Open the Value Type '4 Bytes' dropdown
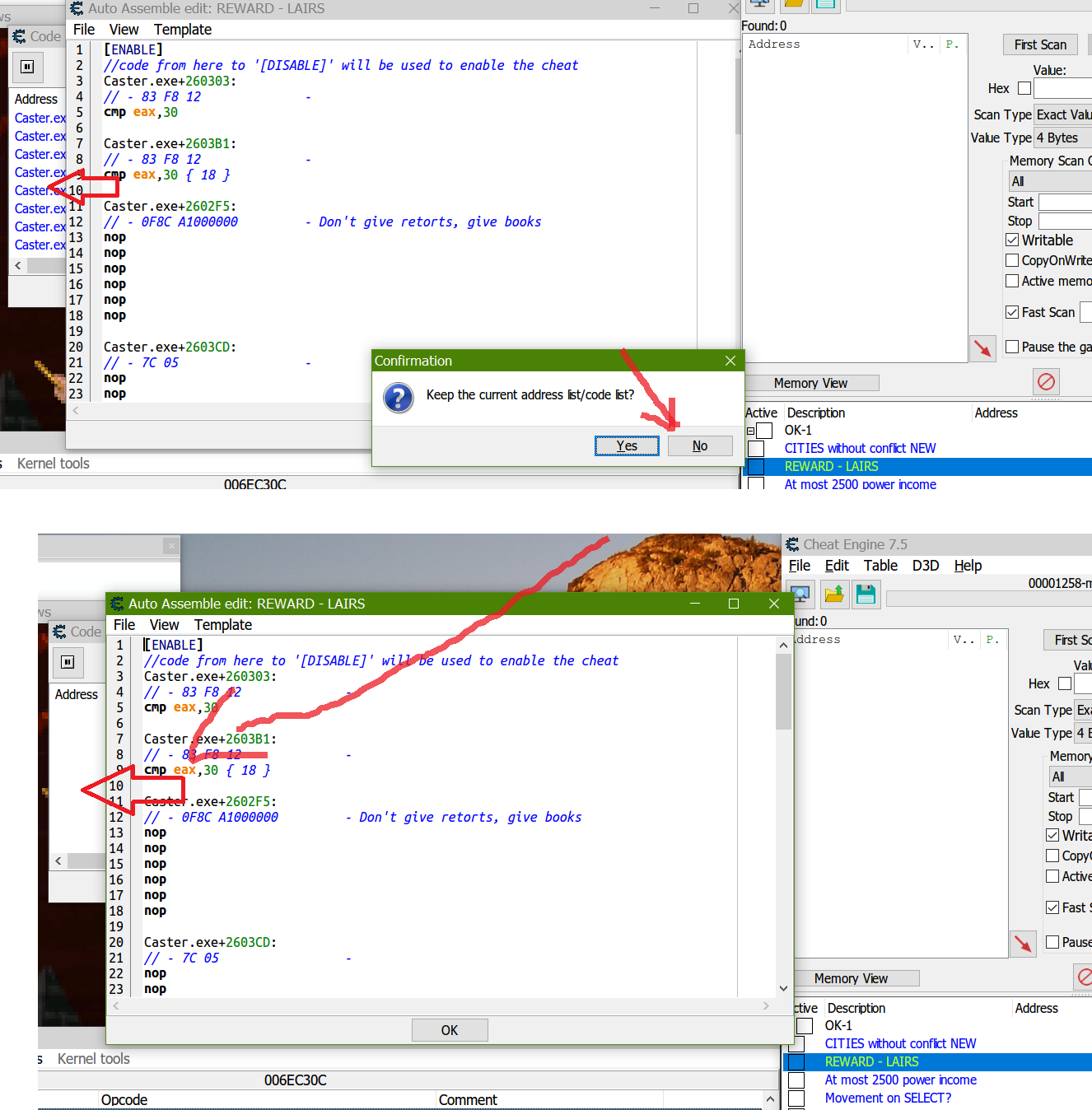This screenshot has width=1092, height=1110. click(1063, 138)
